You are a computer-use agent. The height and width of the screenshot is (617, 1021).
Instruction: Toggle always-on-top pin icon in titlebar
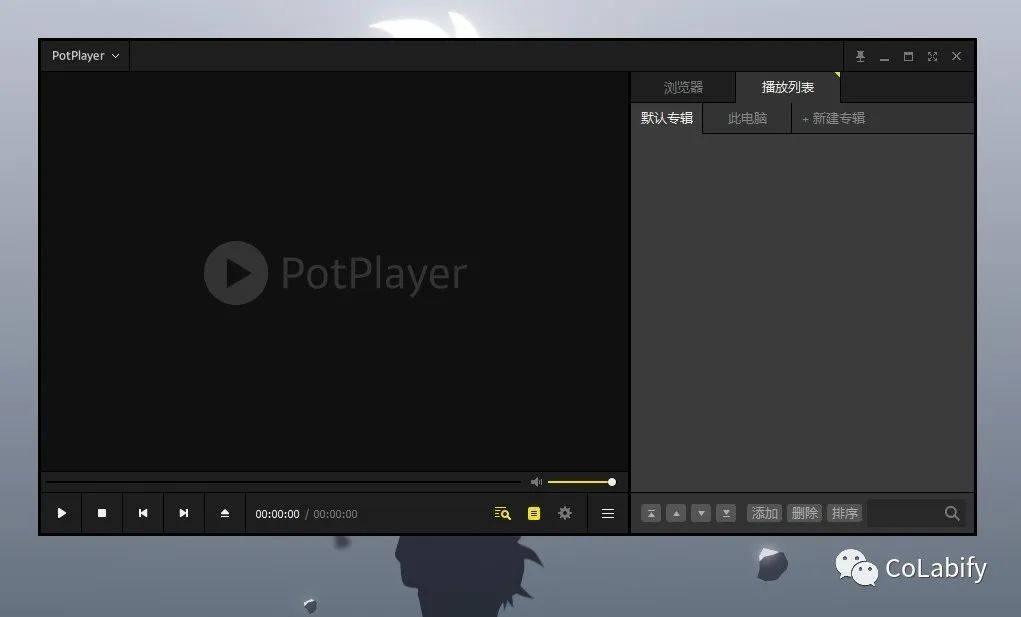860,56
